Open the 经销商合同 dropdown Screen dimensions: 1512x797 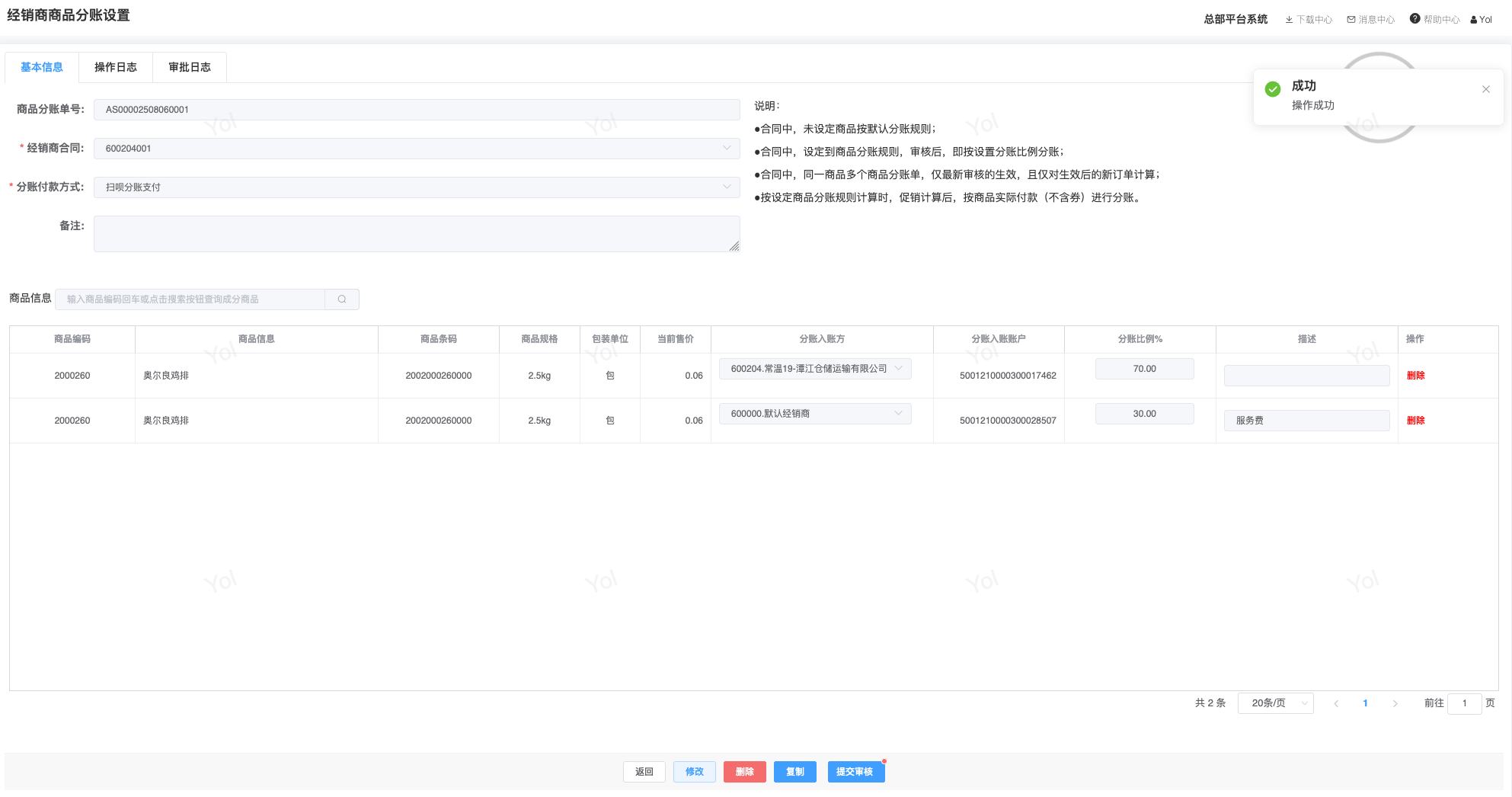417,149
